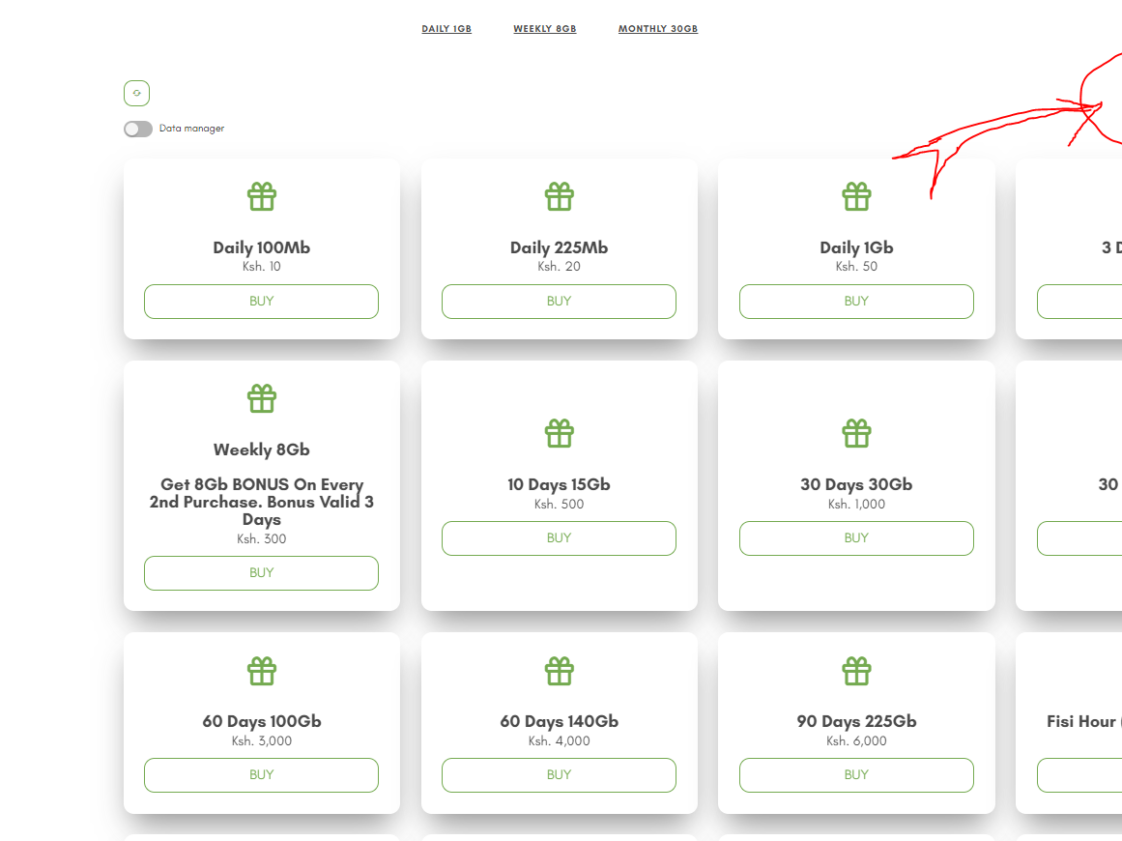Buy the Weekly 8Gb bundle
This screenshot has width=1122, height=841.
pyautogui.click(x=261, y=573)
